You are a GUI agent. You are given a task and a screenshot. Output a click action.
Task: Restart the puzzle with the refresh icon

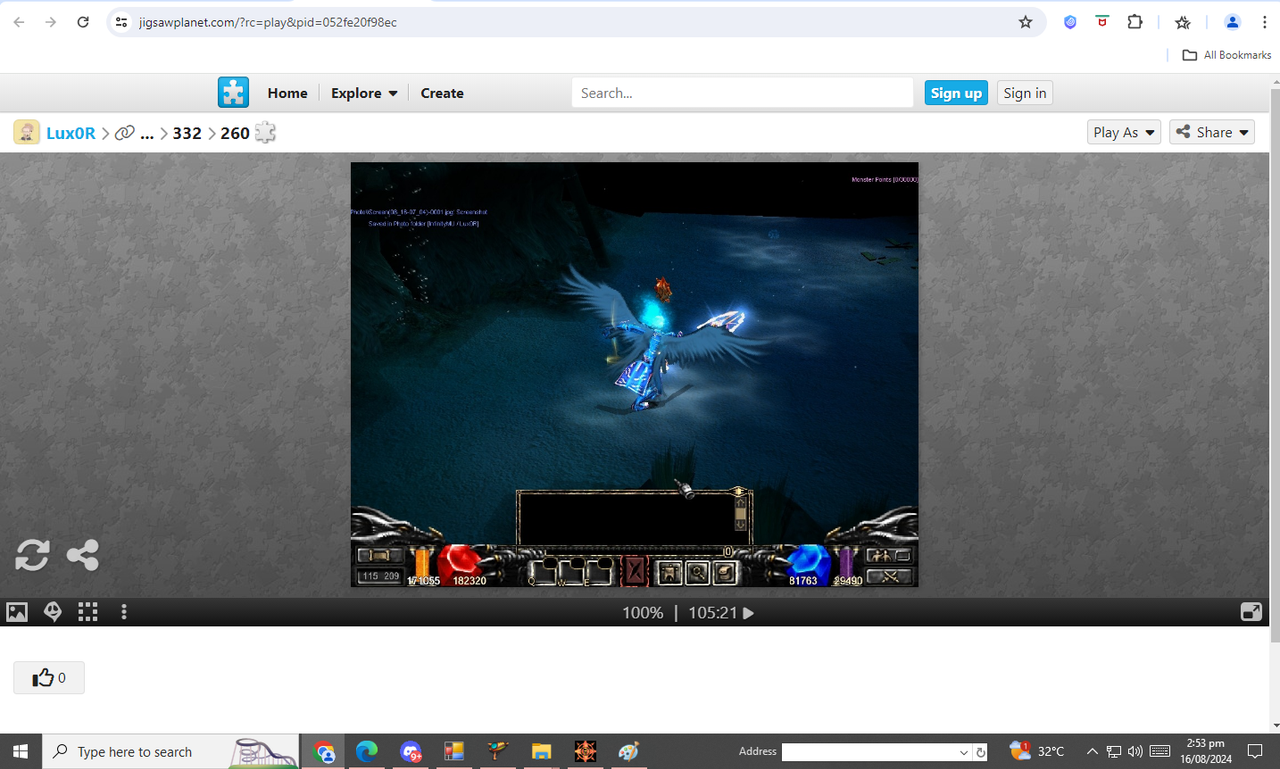click(32, 555)
